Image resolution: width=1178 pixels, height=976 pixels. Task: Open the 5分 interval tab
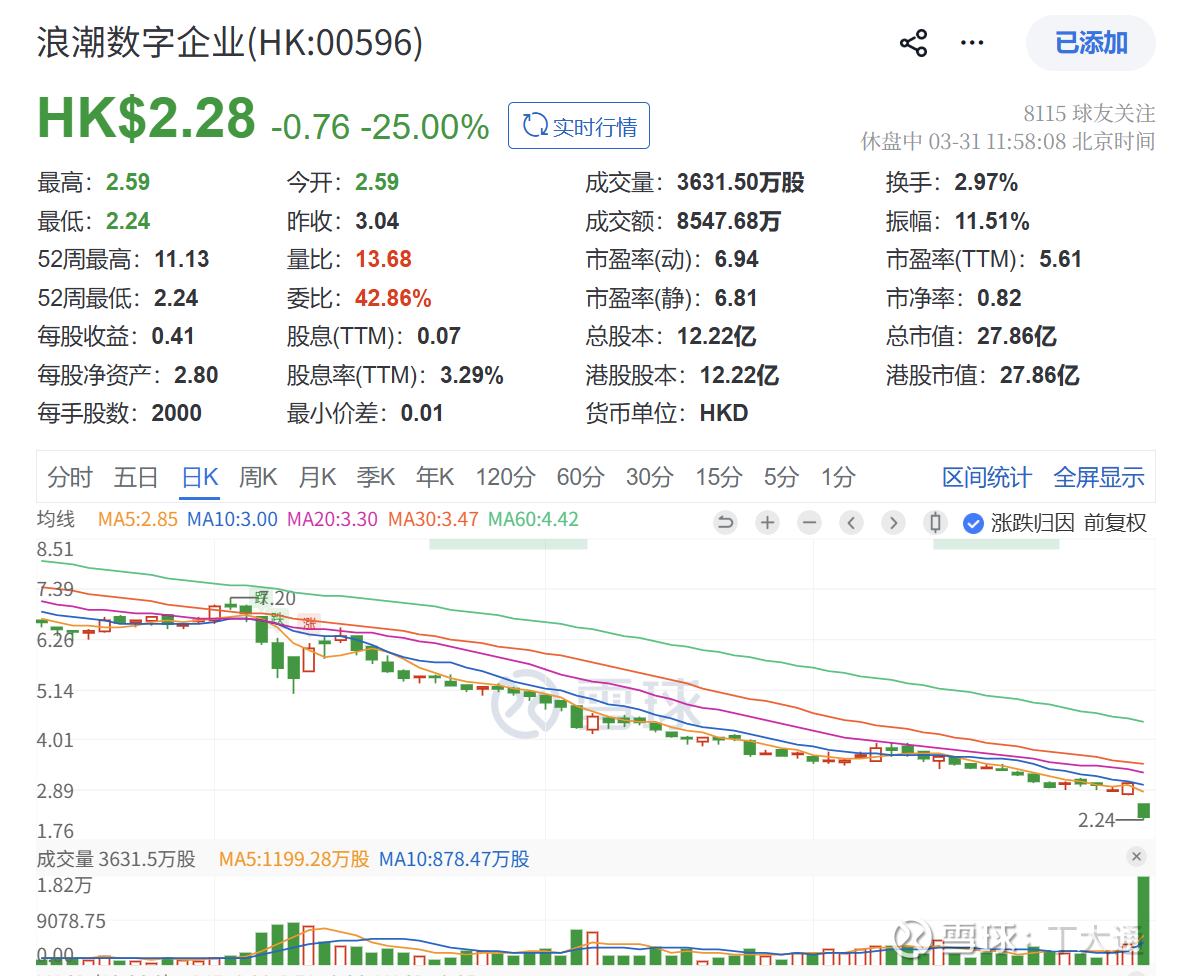tap(781, 477)
